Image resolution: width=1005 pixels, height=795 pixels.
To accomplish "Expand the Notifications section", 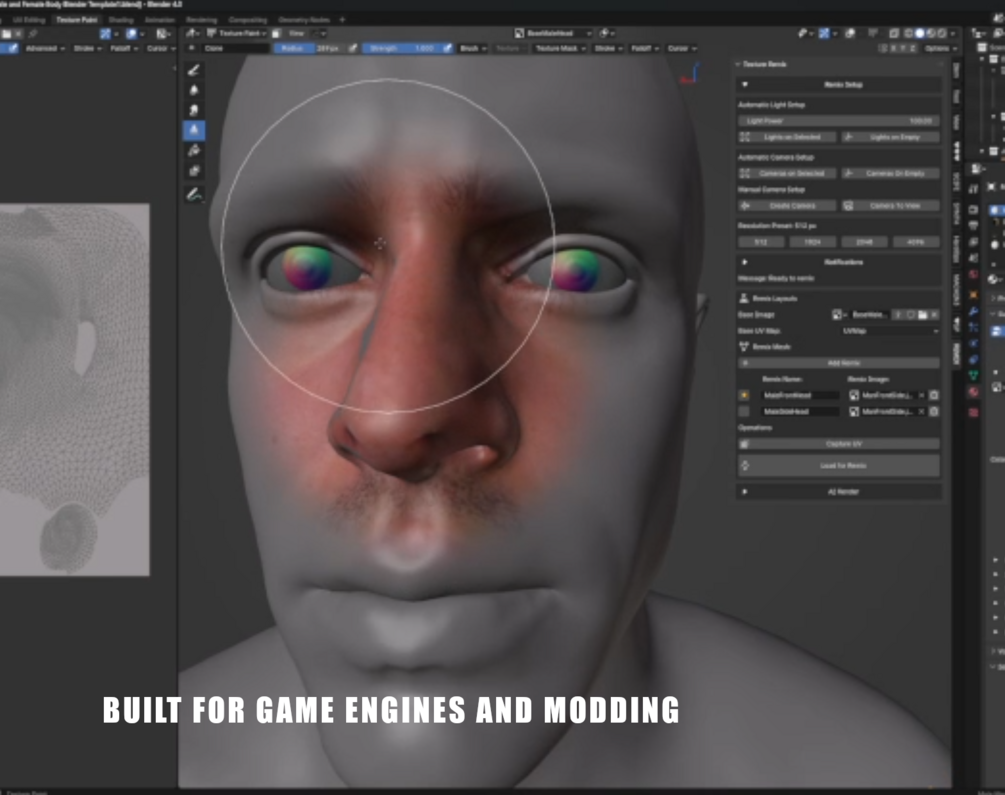I will [x=745, y=262].
